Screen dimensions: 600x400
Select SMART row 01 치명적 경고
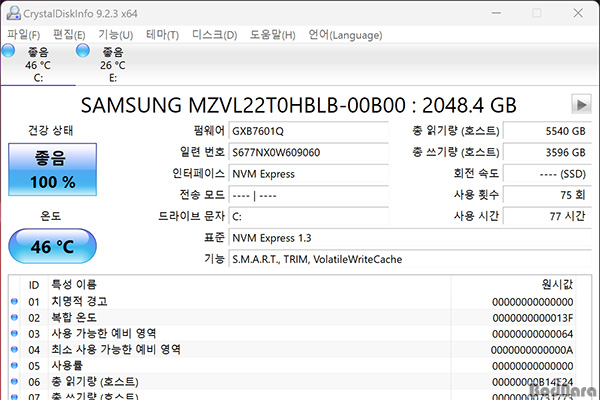[292, 302]
